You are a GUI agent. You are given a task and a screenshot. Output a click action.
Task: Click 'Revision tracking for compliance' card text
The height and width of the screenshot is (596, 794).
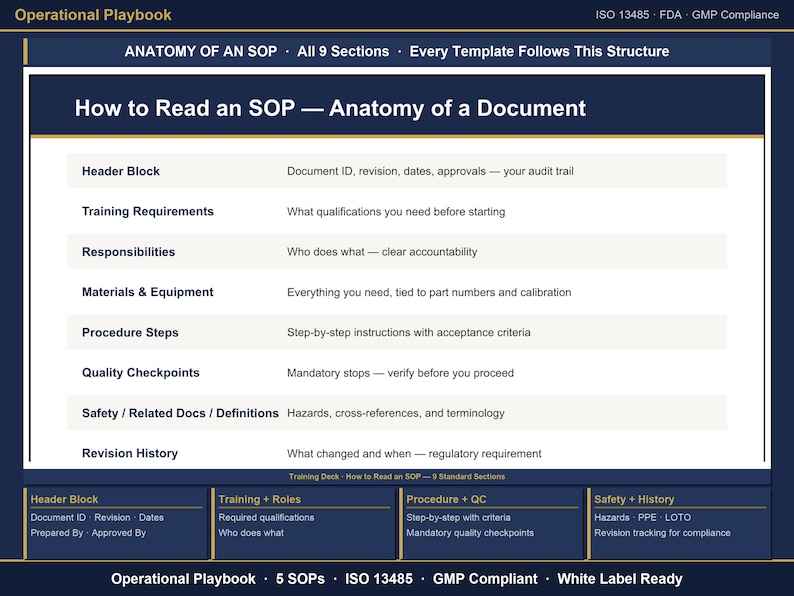662,533
